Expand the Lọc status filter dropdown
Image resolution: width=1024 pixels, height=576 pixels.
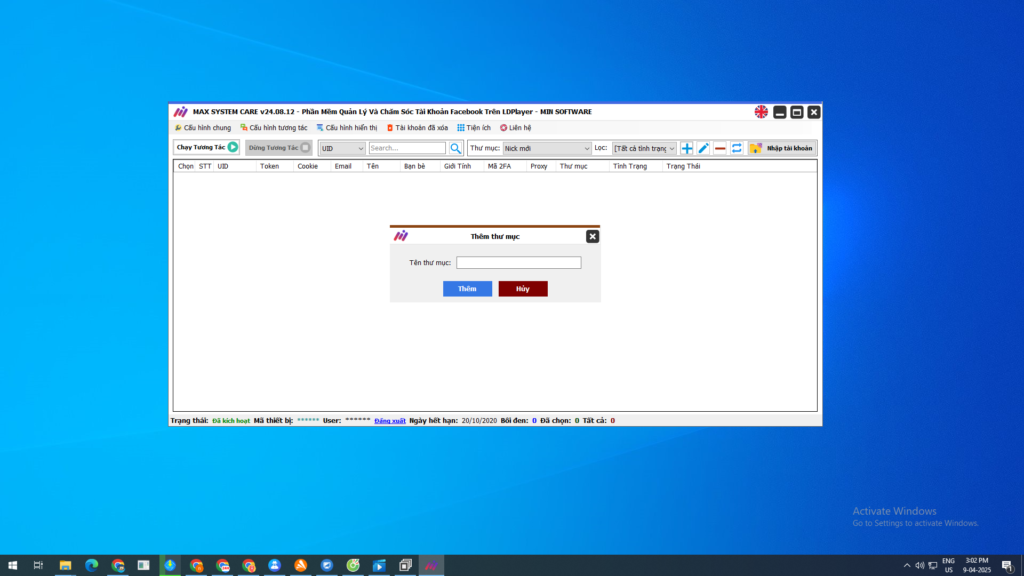(x=645, y=148)
